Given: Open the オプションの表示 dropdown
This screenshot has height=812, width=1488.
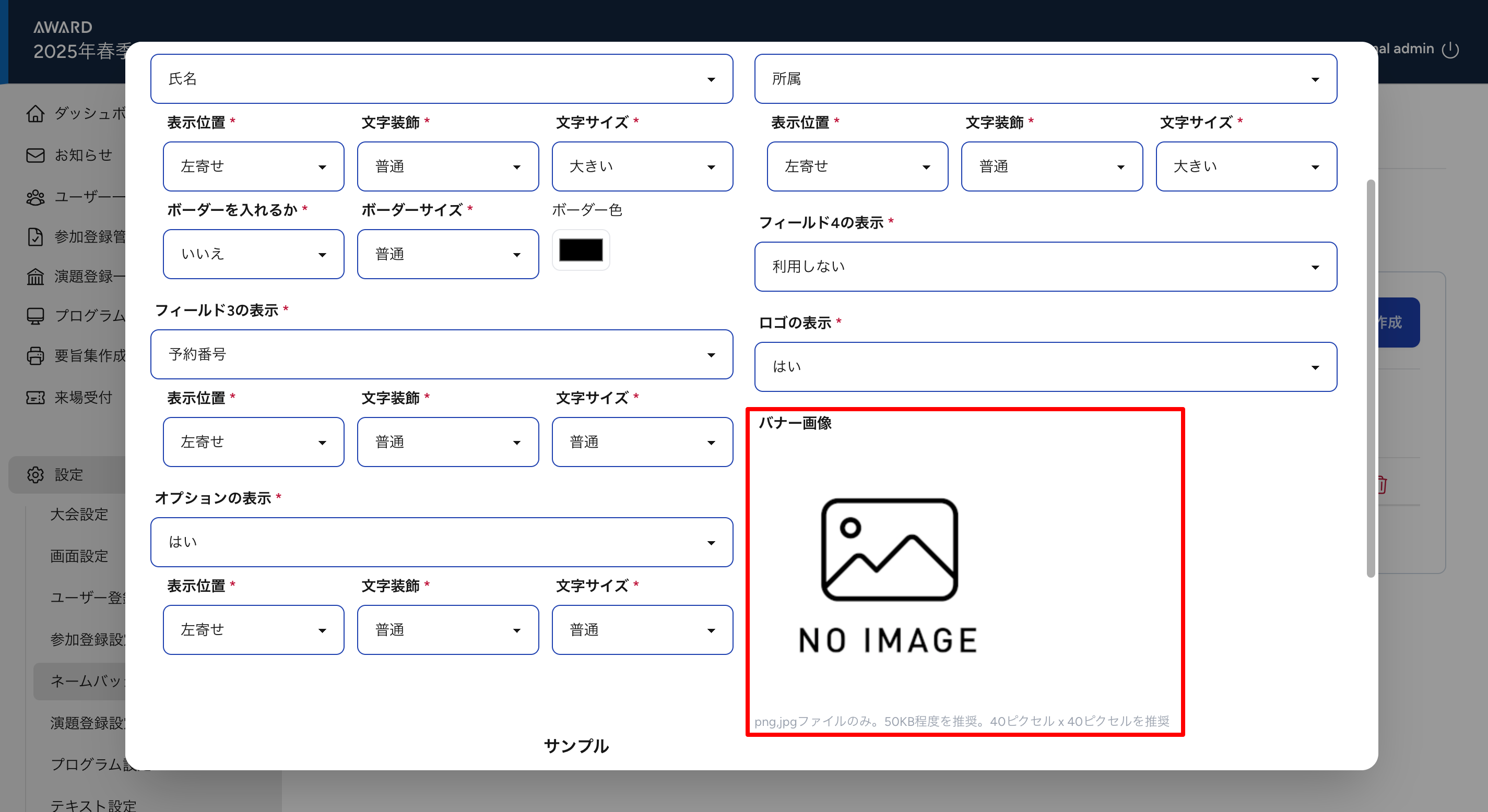Looking at the screenshot, I should 441,542.
